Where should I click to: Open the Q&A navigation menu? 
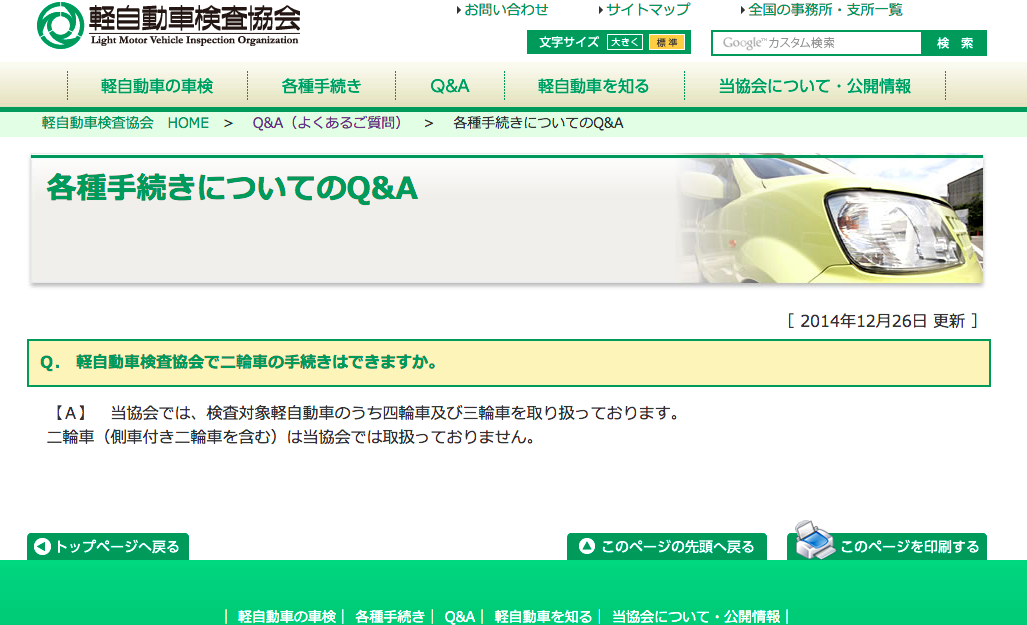click(x=450, y=86)
